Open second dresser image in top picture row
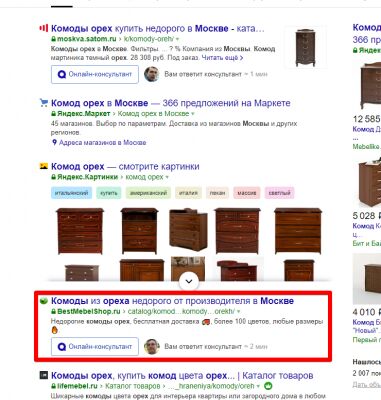Image resolution: width=381 pixels, height=400 pixels. coord(139,231)
